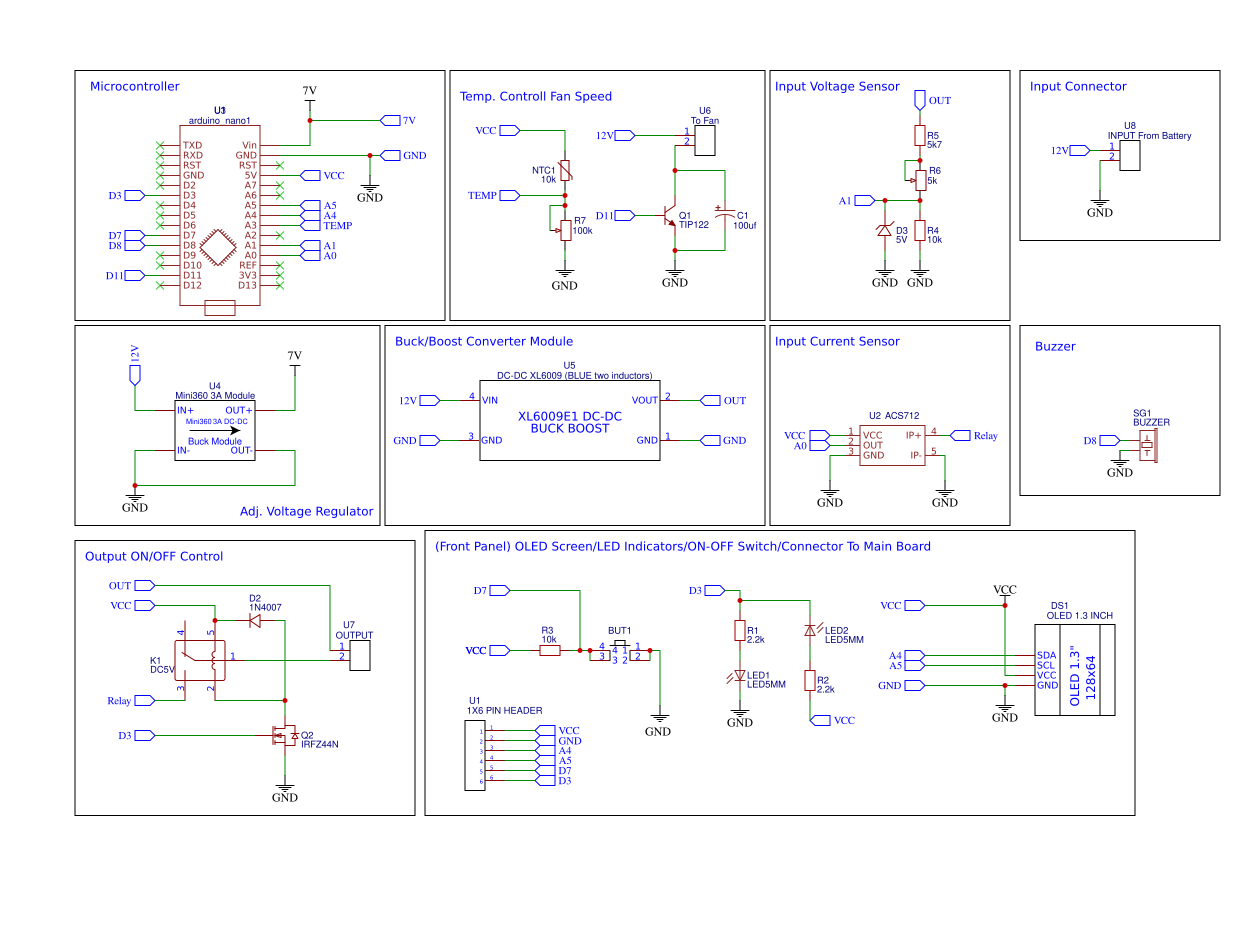The image size is (1260, 951).
Task: Click the NTC1 10k thermistor symbol
Action: [565, 172]
